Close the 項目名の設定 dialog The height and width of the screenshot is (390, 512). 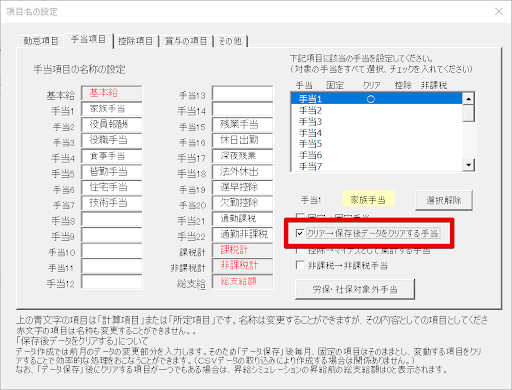[499, 11]
